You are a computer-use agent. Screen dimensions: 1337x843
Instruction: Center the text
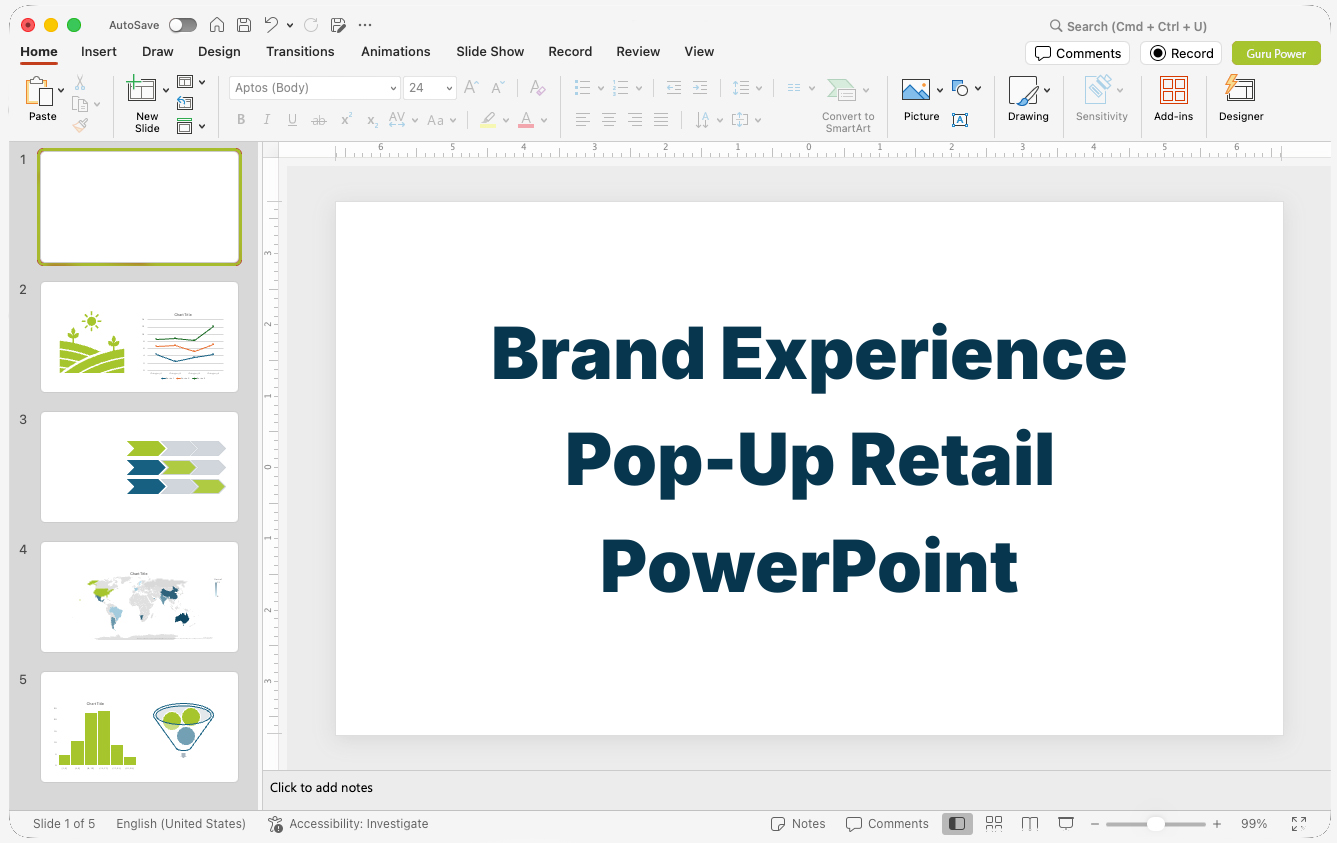coord(609,120)
